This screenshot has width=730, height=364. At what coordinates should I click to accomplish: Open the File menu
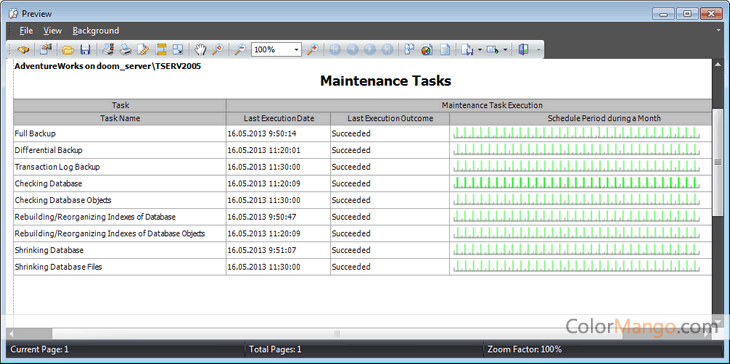tap(26, 31)
